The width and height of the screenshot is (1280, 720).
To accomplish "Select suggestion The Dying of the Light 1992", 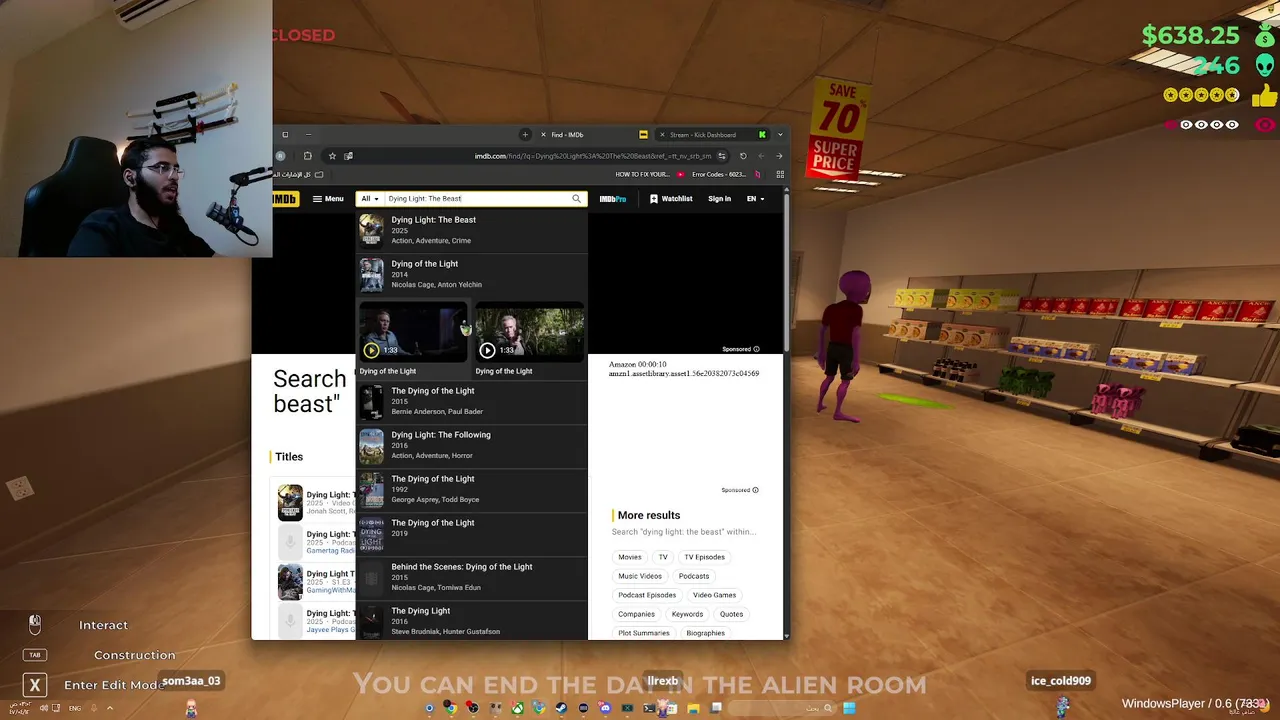I will click(x=471, y=489).
